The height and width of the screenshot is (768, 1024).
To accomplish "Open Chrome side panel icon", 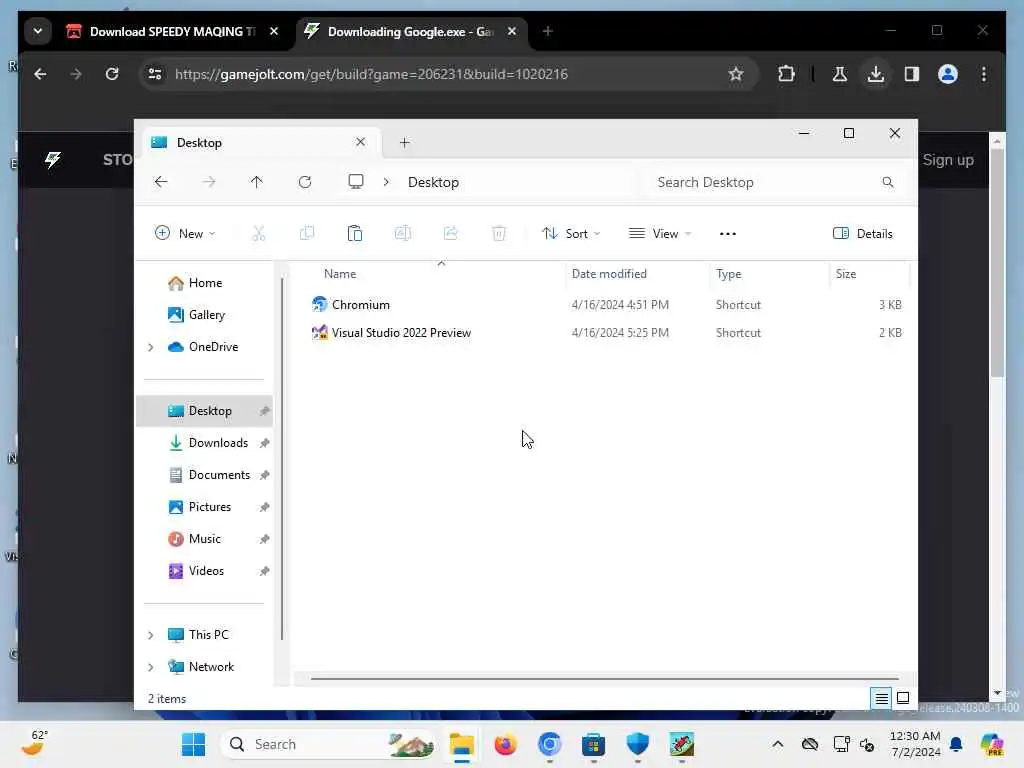I will 912,74.
